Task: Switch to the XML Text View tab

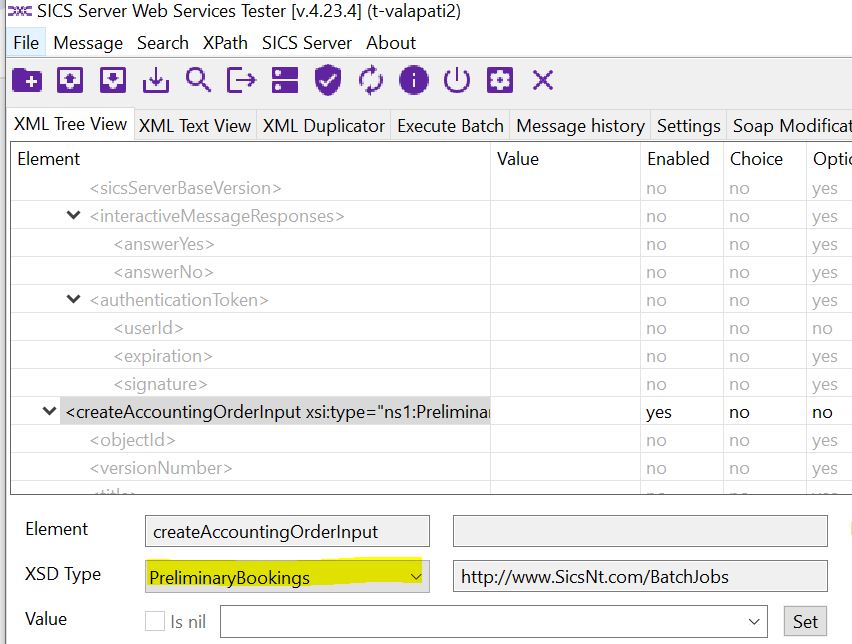Action: click(194, 126)
